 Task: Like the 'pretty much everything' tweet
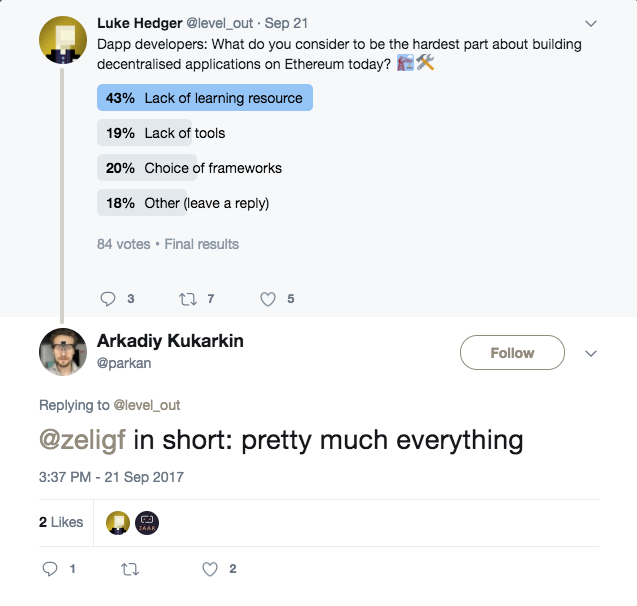click(210, 569)
